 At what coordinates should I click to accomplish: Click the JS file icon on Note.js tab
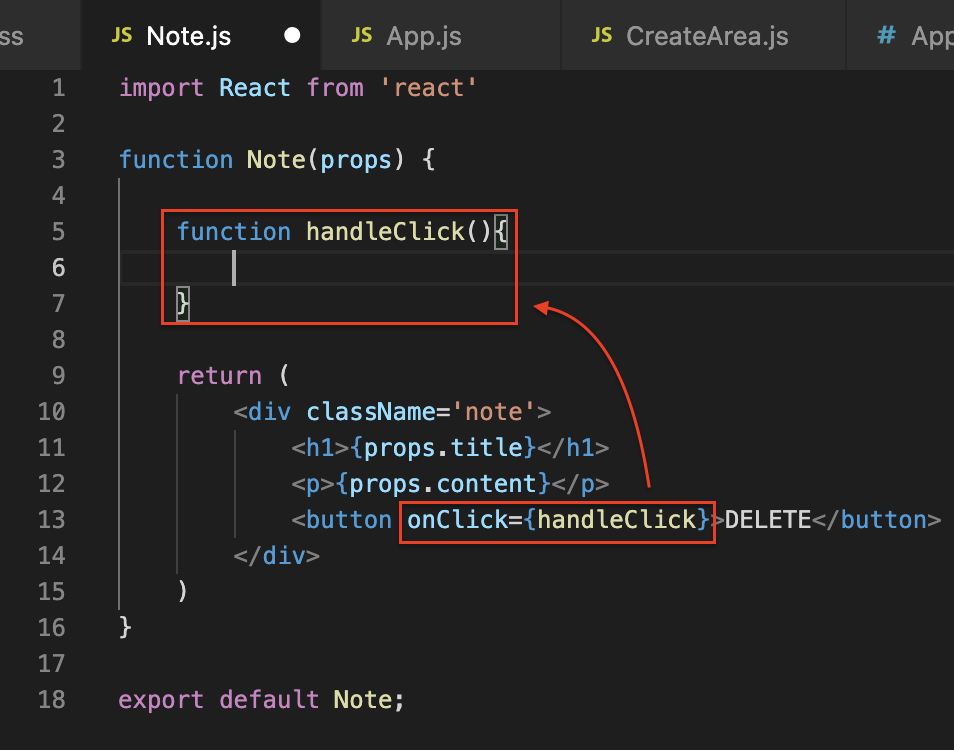[122, 35]
